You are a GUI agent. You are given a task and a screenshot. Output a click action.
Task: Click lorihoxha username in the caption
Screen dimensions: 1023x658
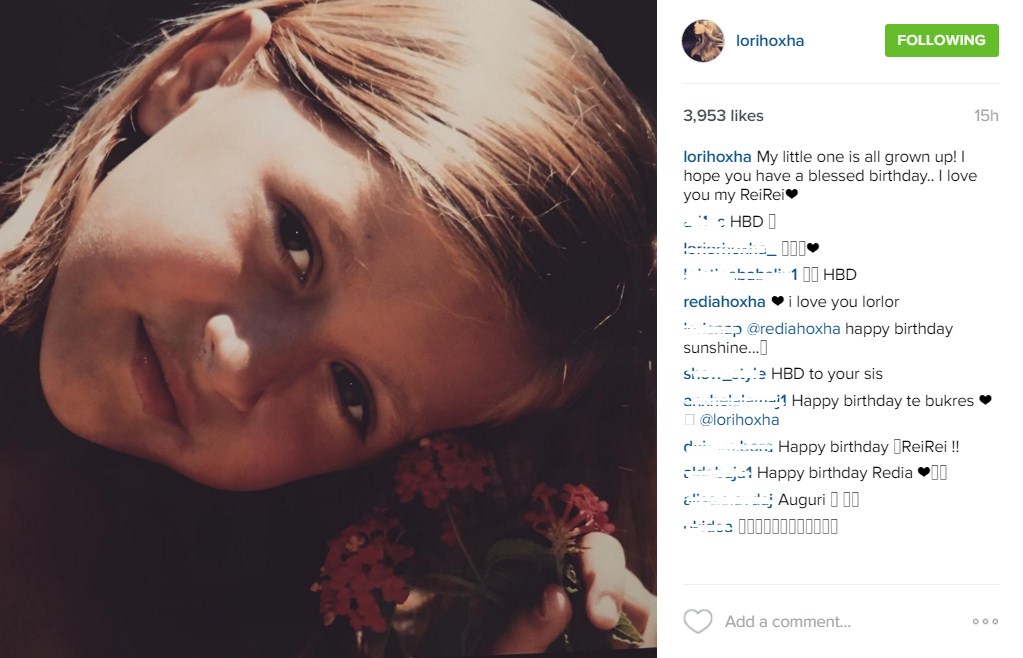tap(717, 157)
